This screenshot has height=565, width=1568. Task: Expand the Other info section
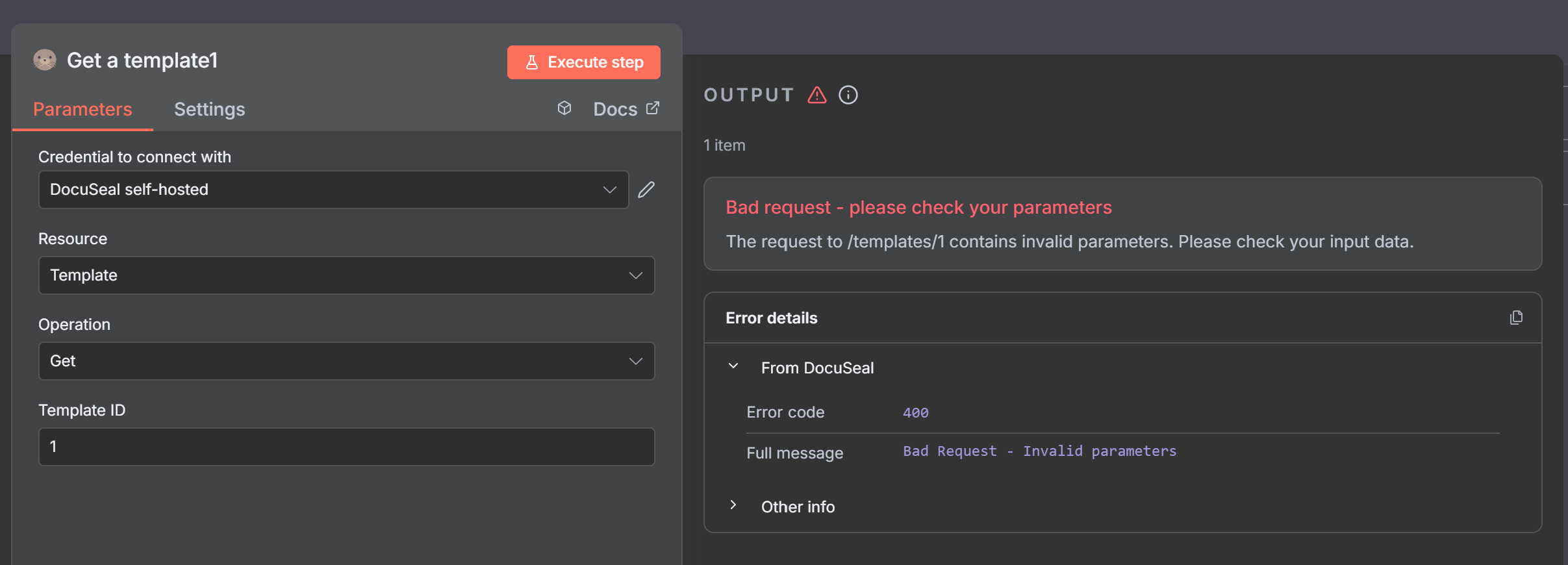(733, 505)
